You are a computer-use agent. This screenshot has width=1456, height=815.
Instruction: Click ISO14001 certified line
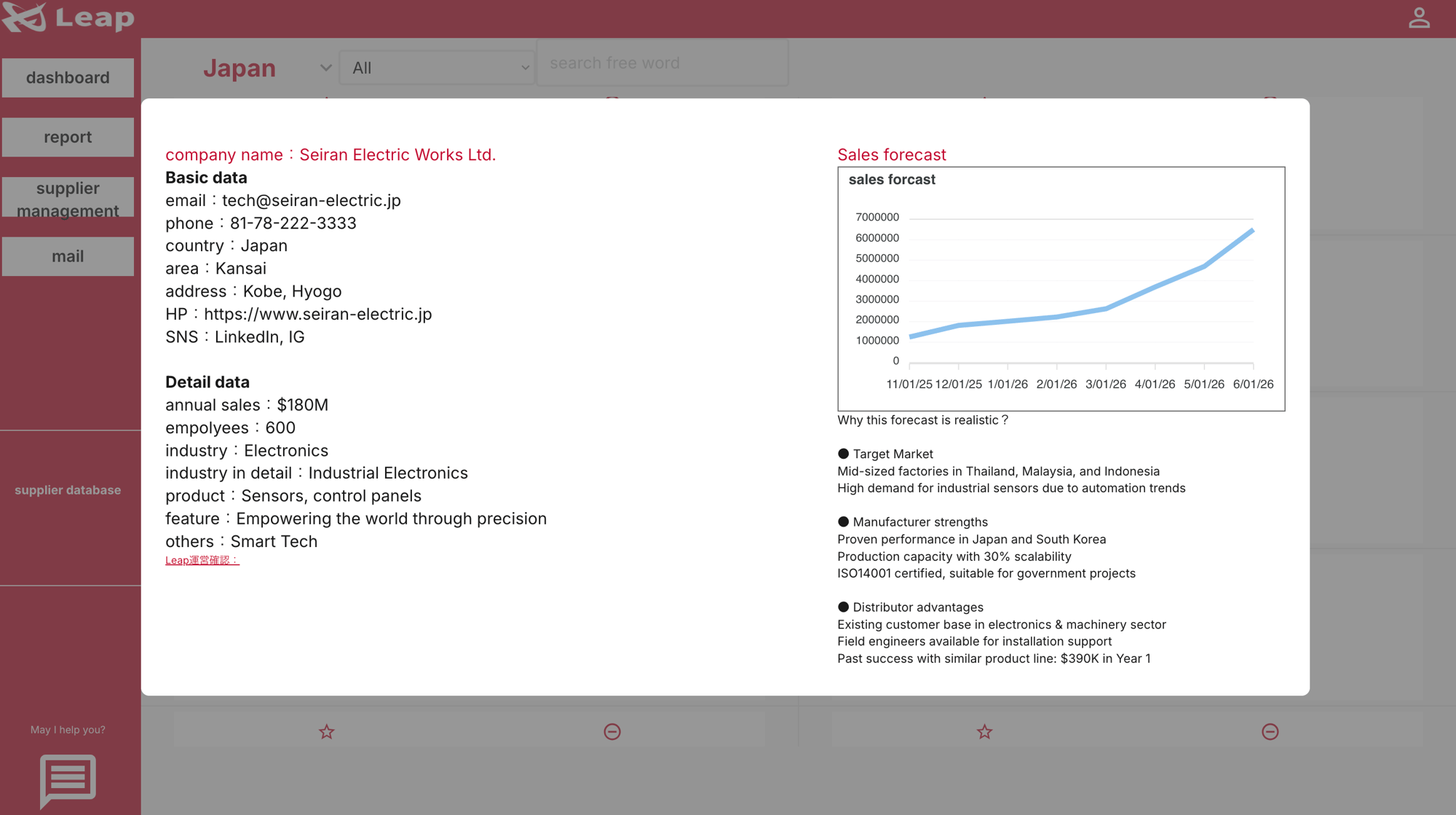pos(986,573)
